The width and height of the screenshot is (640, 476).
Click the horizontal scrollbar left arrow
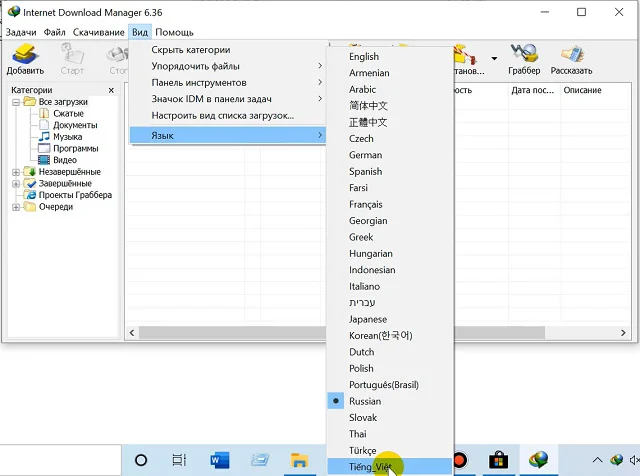(132, 333)
